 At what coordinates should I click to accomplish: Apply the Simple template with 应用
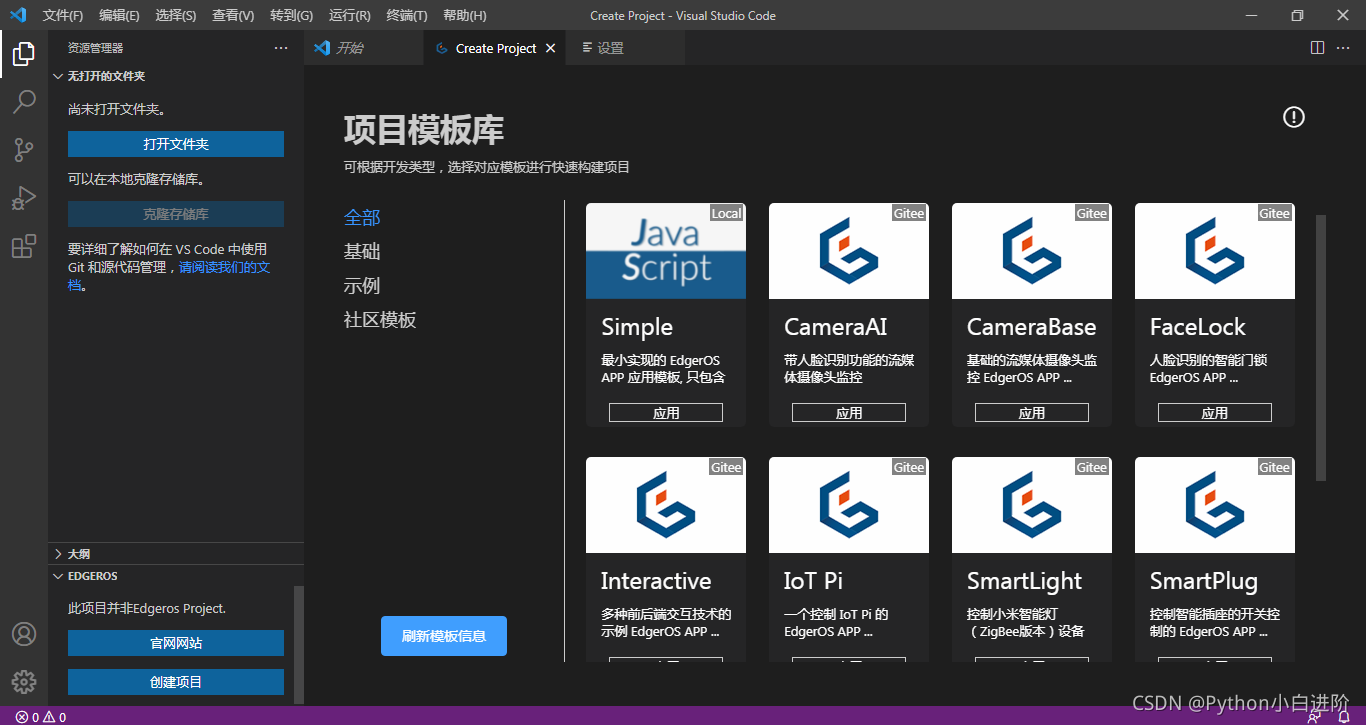click(666, 413)
